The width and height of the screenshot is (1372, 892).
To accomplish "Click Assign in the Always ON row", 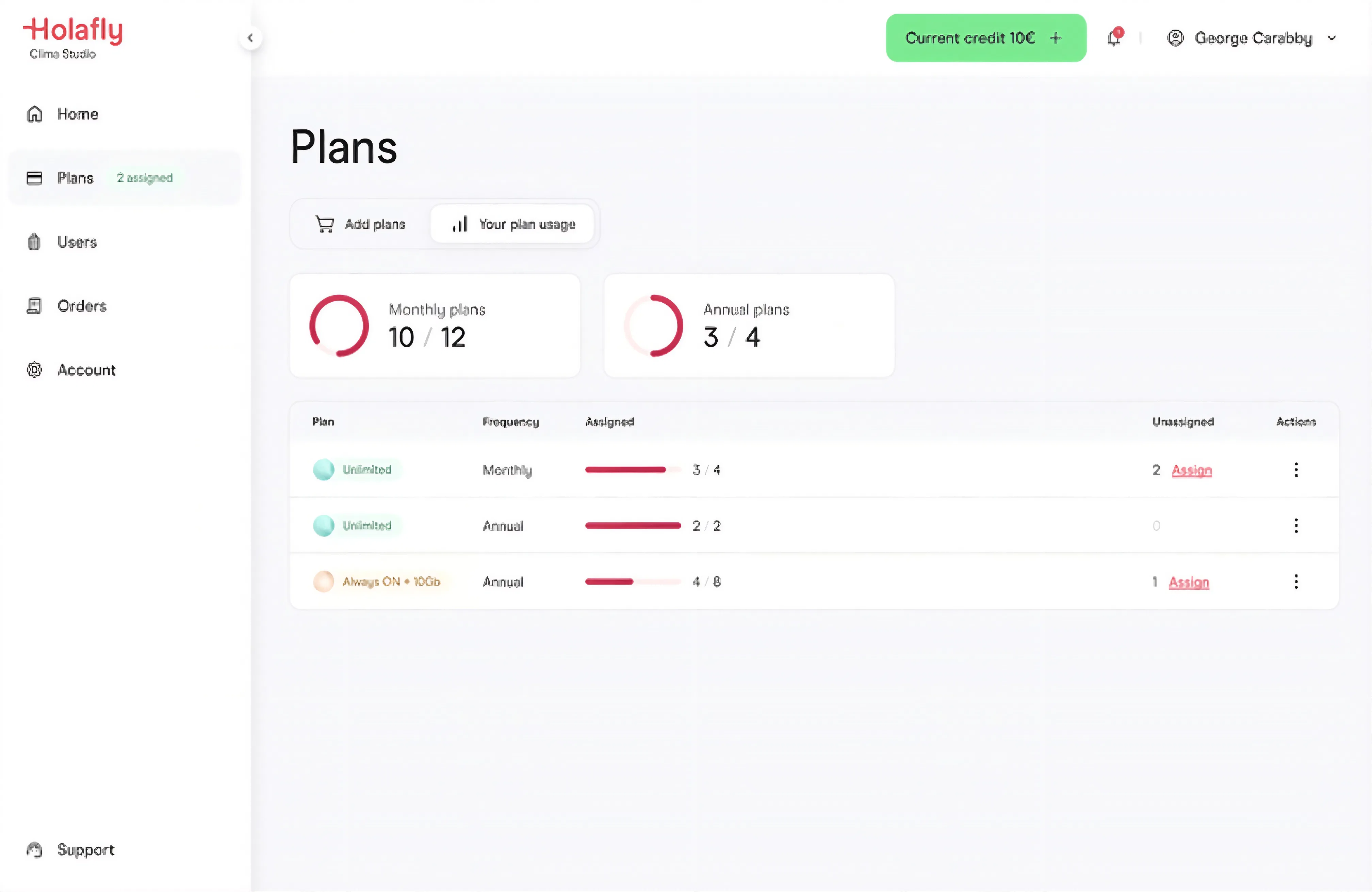I will (1189, 583).
